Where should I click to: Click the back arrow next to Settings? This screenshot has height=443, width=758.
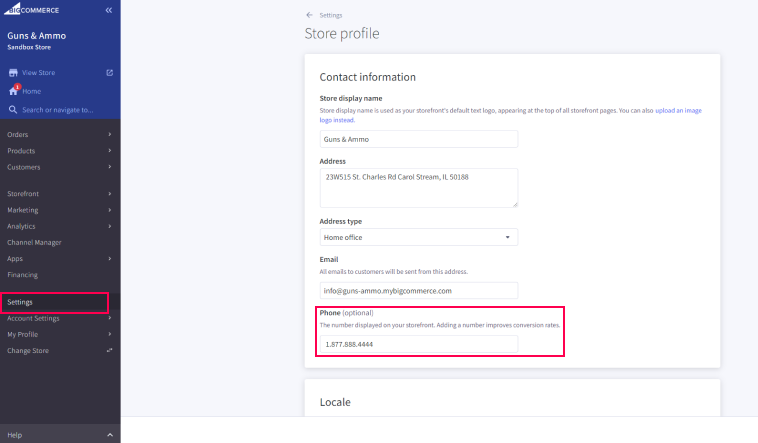309,15
